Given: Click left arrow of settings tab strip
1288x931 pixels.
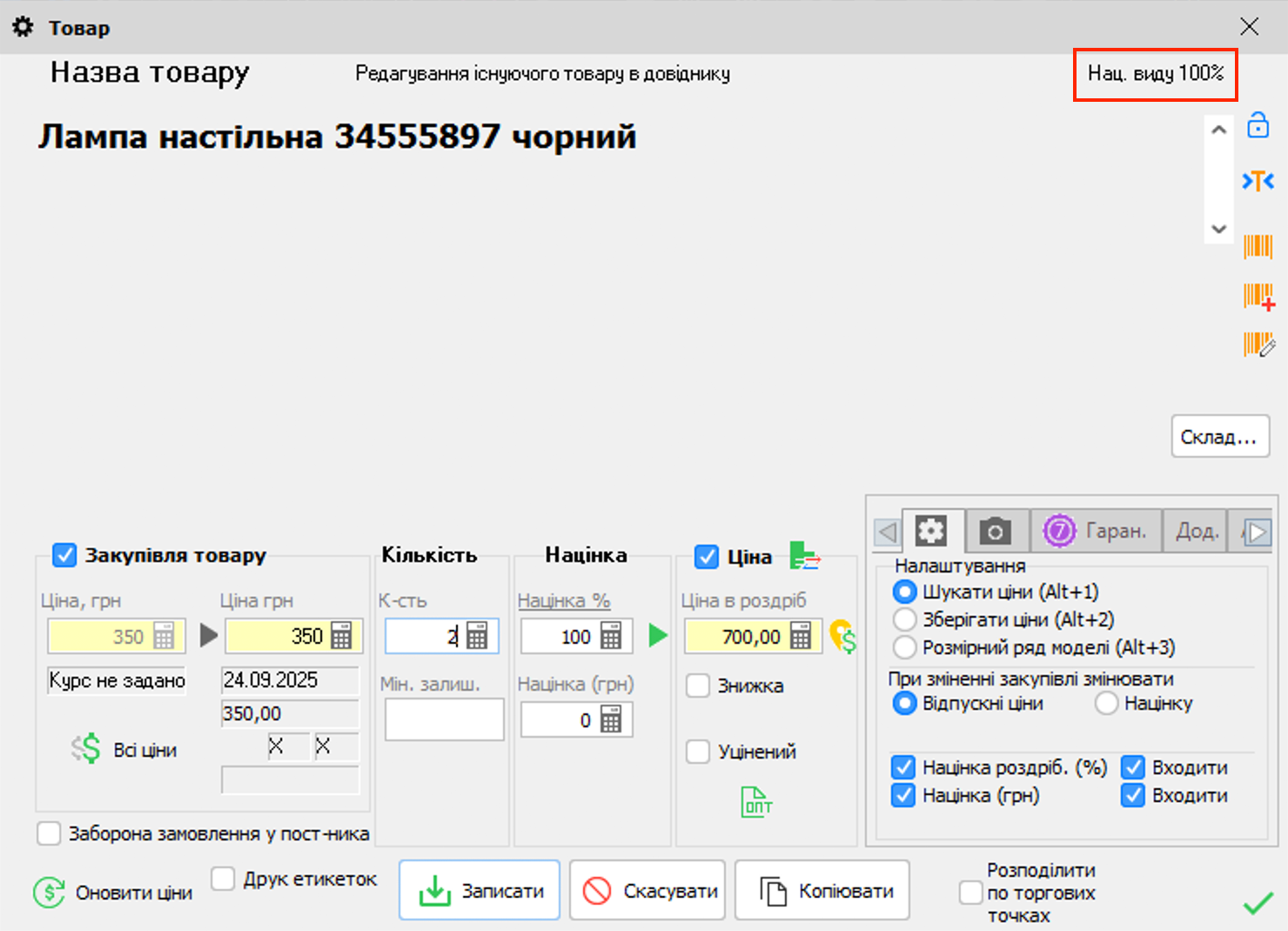Looking at the screenshot, I should point(887,531).
